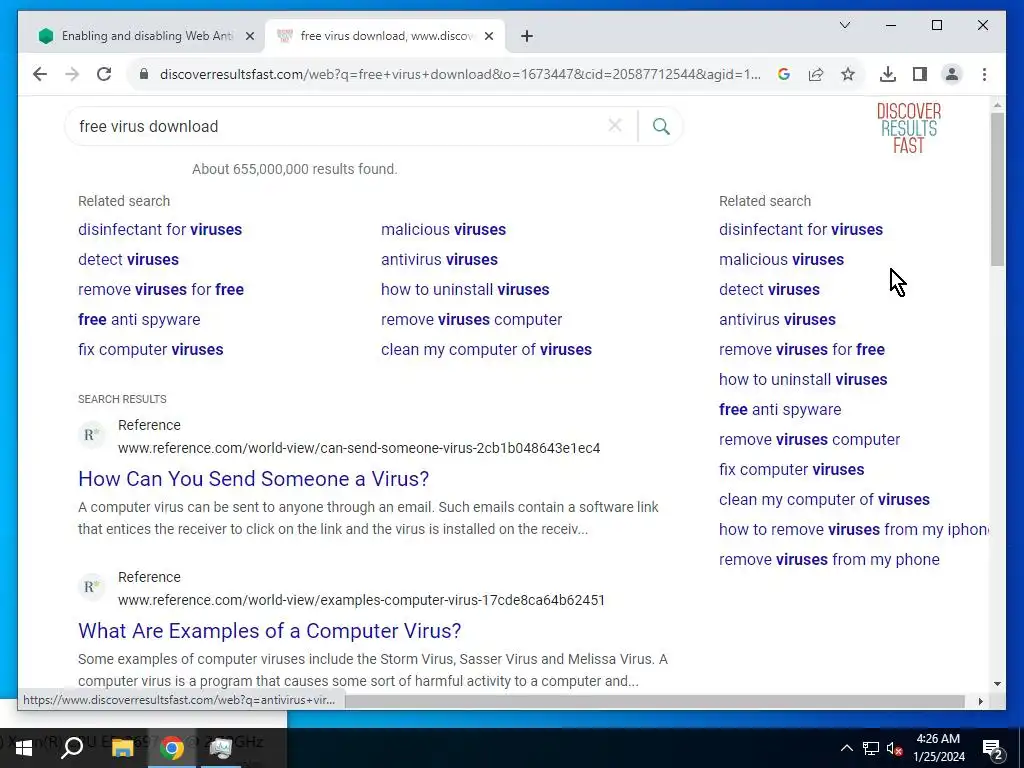Open Google icon in address bar
Screen dimensions: 1024x768
784,74
